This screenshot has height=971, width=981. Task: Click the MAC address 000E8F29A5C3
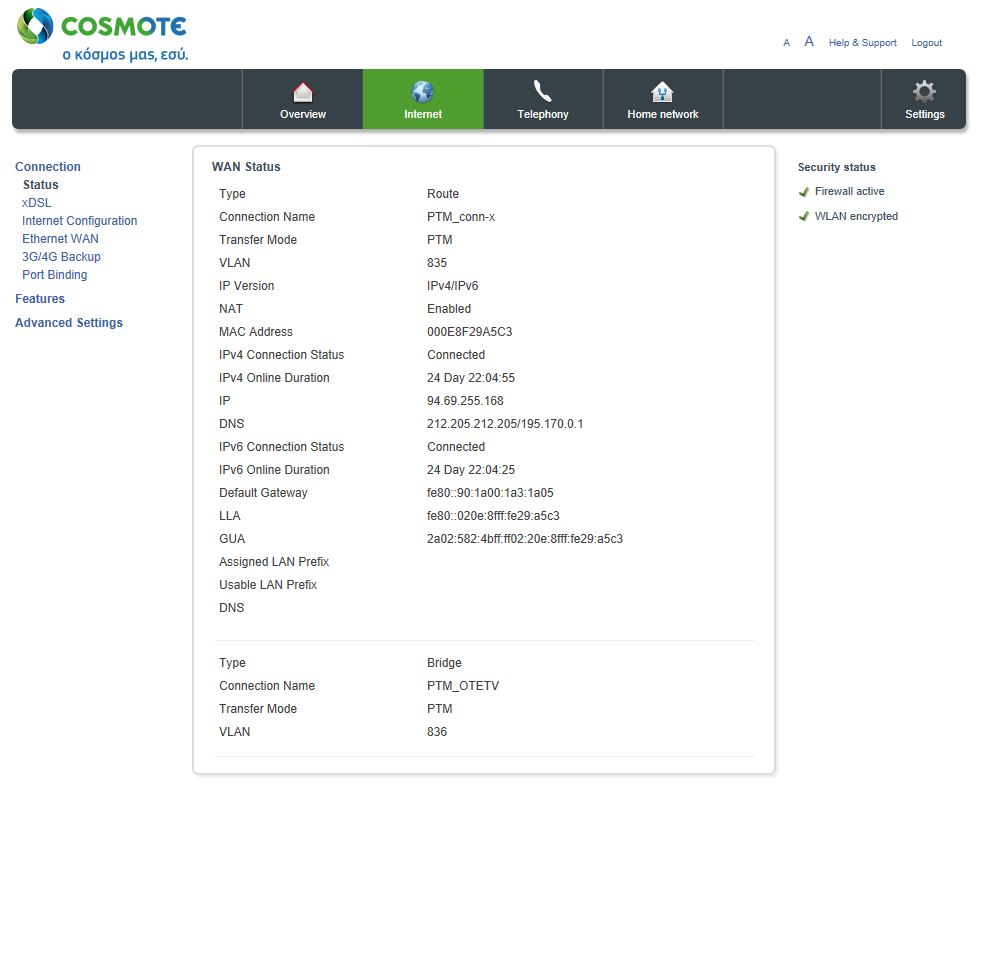tap(469, 332)
